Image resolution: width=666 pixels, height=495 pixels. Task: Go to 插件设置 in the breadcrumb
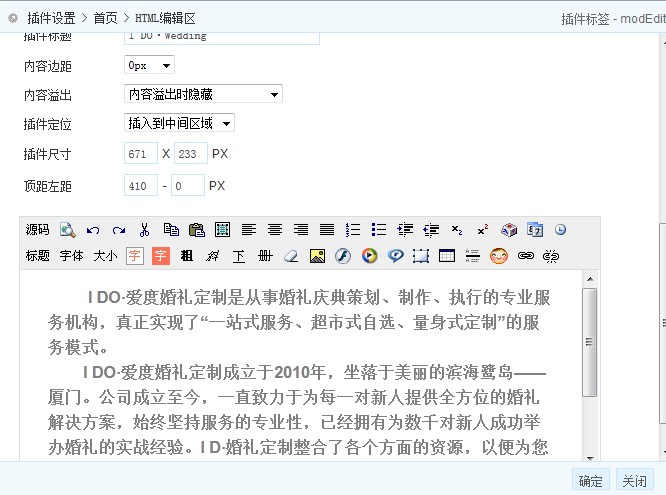pos(51,18)
